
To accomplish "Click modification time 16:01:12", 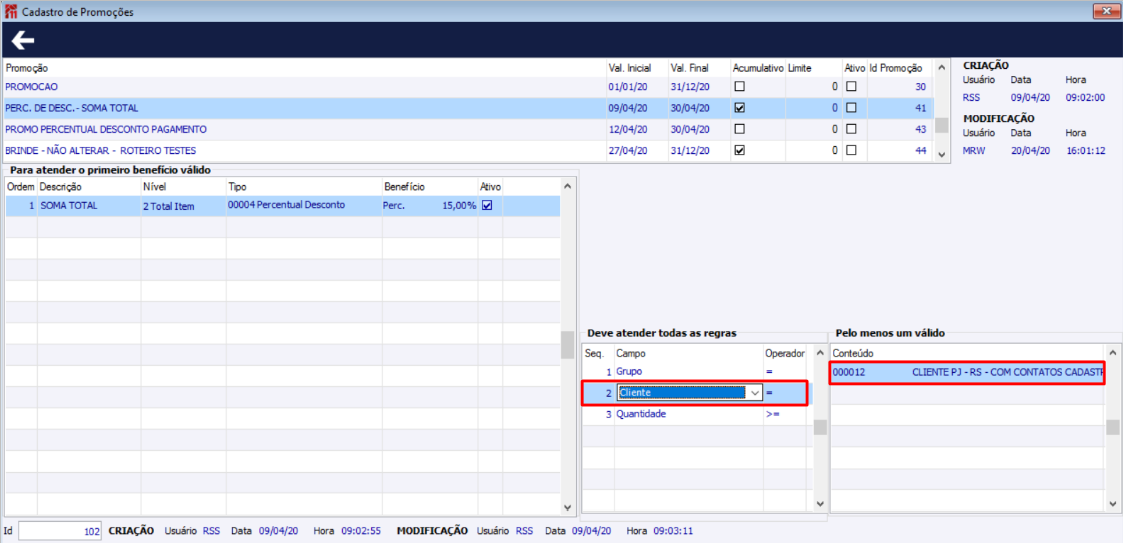I will click(x=1086, y=150).
